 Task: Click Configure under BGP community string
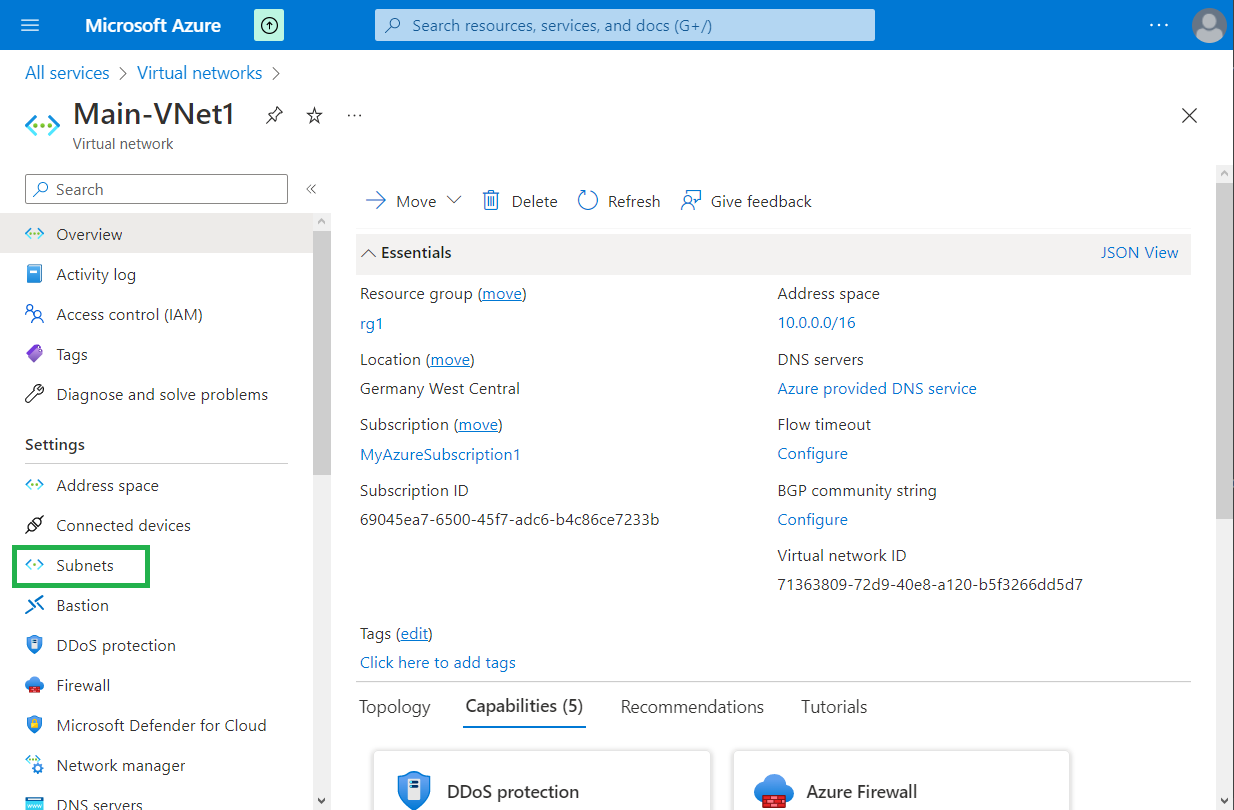click(x=813, y=520)
